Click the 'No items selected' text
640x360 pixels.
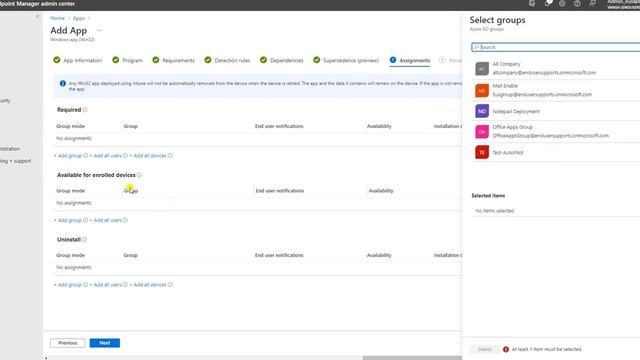(495, 211)
